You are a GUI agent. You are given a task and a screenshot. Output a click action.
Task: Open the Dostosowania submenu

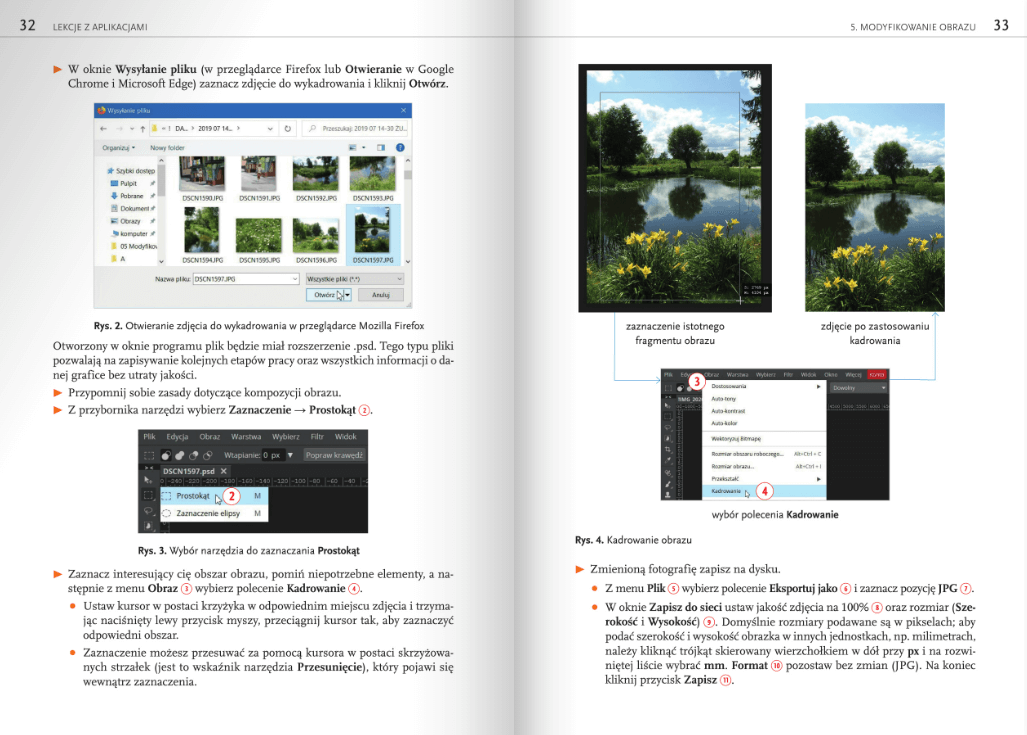tap(764, 386)
